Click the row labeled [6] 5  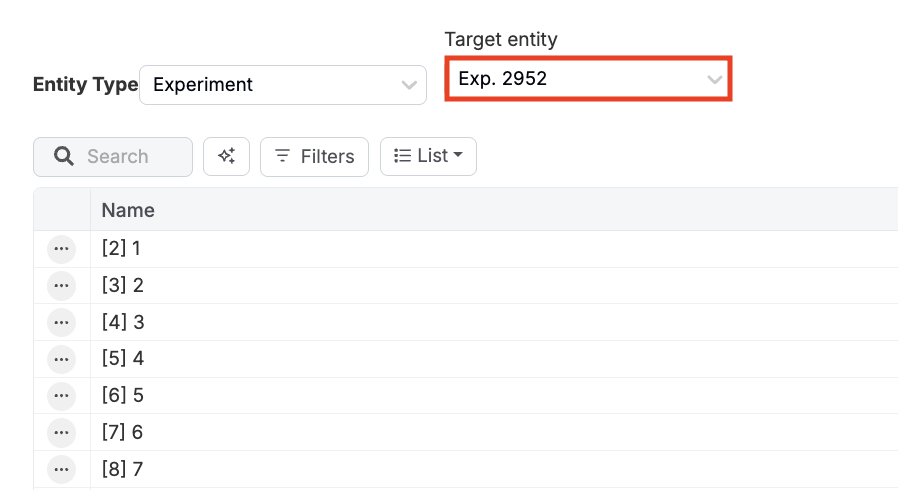(123, 395)
